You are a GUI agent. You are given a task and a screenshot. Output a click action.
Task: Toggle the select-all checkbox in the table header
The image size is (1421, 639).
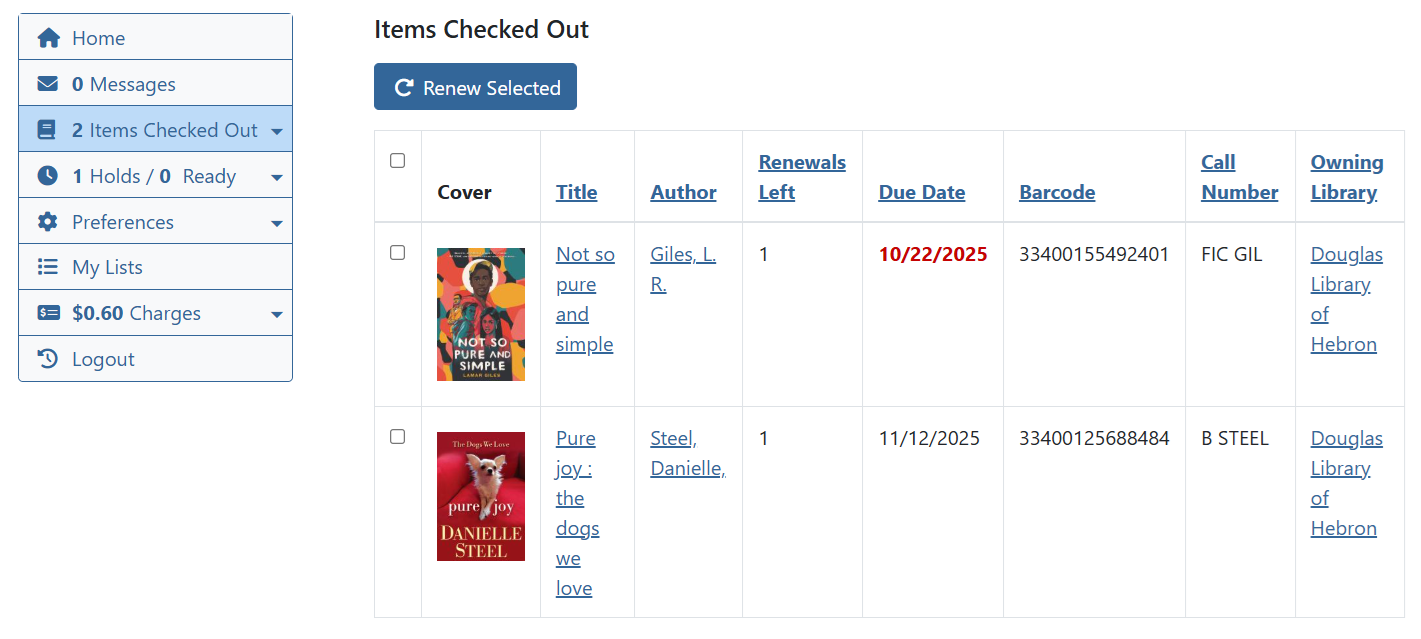(x=397, y=161)
